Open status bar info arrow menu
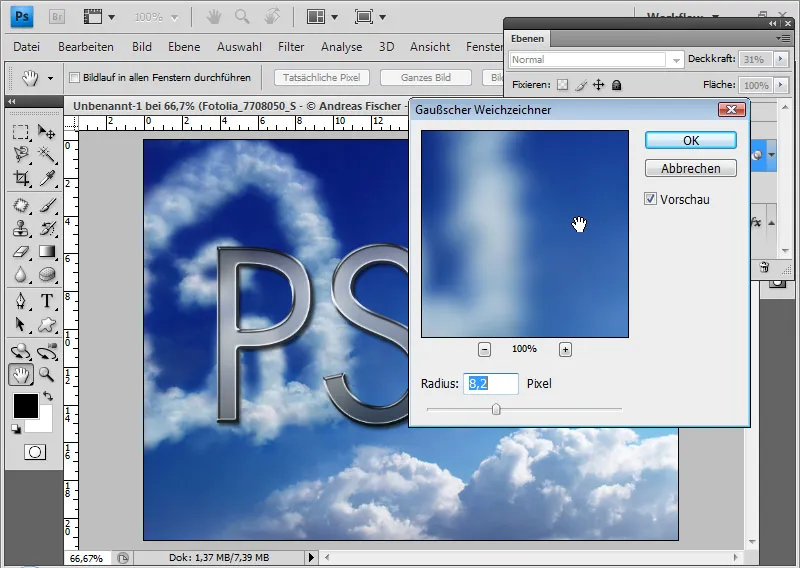Screen dimensions: 800x568 click(x=311, y=557)
